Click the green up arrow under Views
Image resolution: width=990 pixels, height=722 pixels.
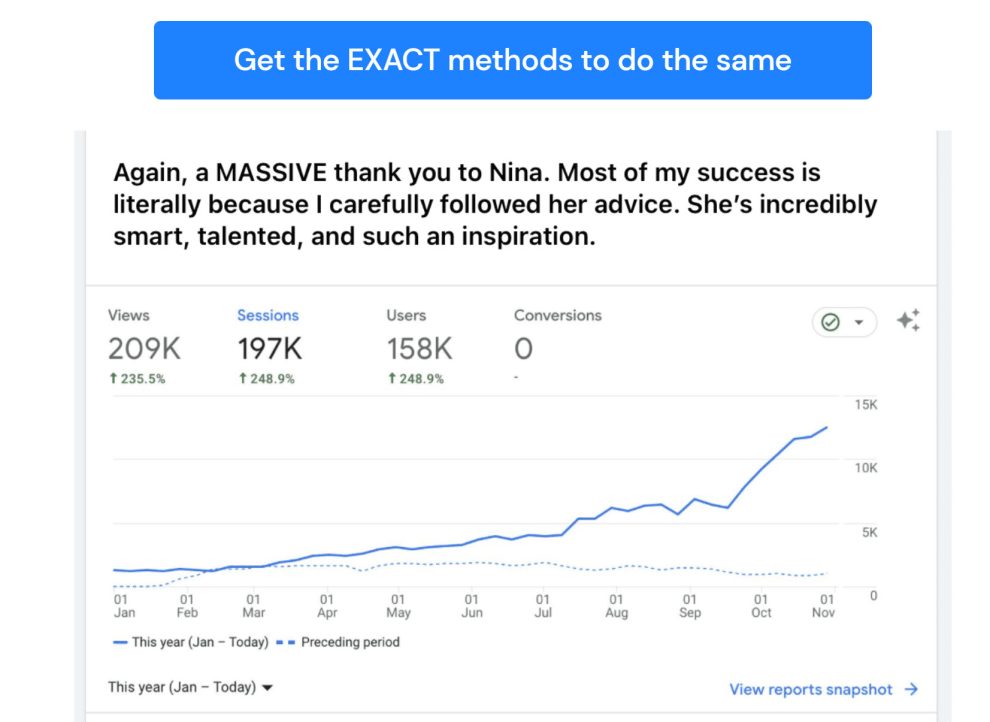coord(112,379)
